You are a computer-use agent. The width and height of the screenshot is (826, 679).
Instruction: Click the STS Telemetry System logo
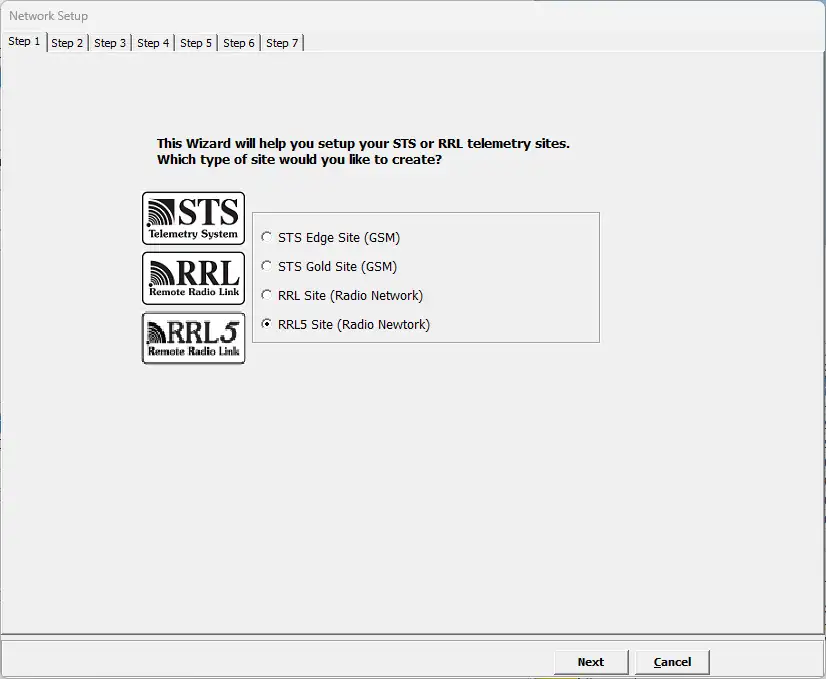point(193,218)
